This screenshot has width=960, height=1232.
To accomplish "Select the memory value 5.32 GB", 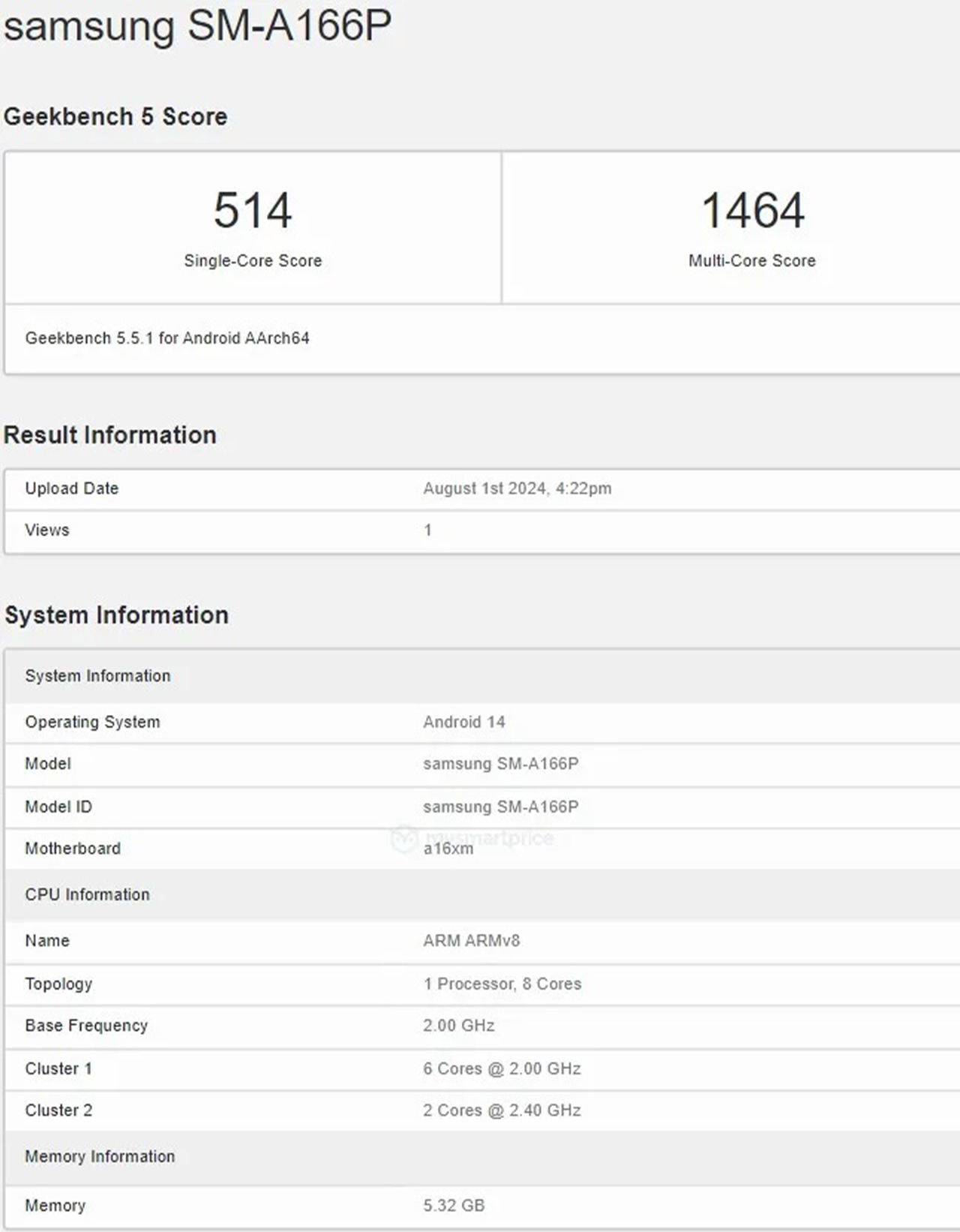I will point(454,1206).
